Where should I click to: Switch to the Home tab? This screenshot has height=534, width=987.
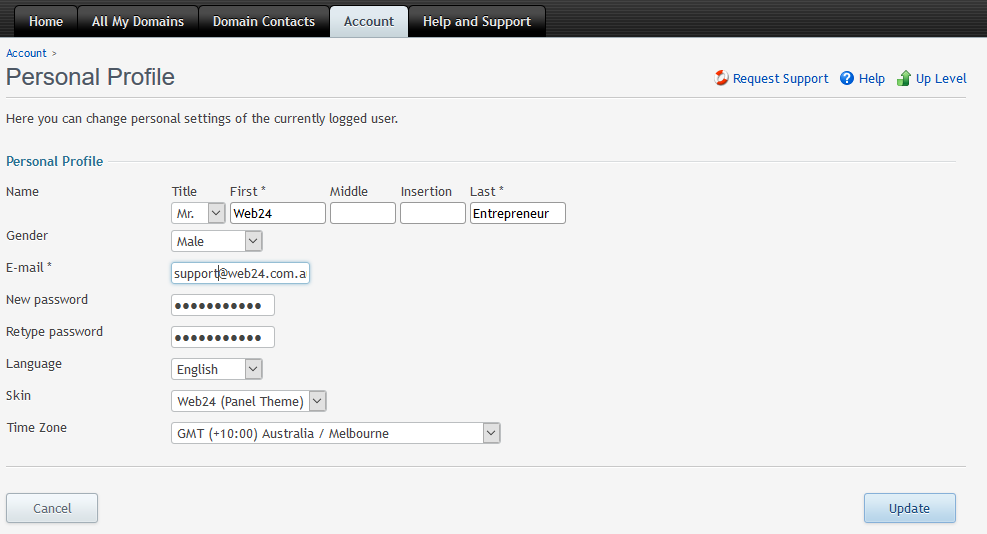[46, 21]
